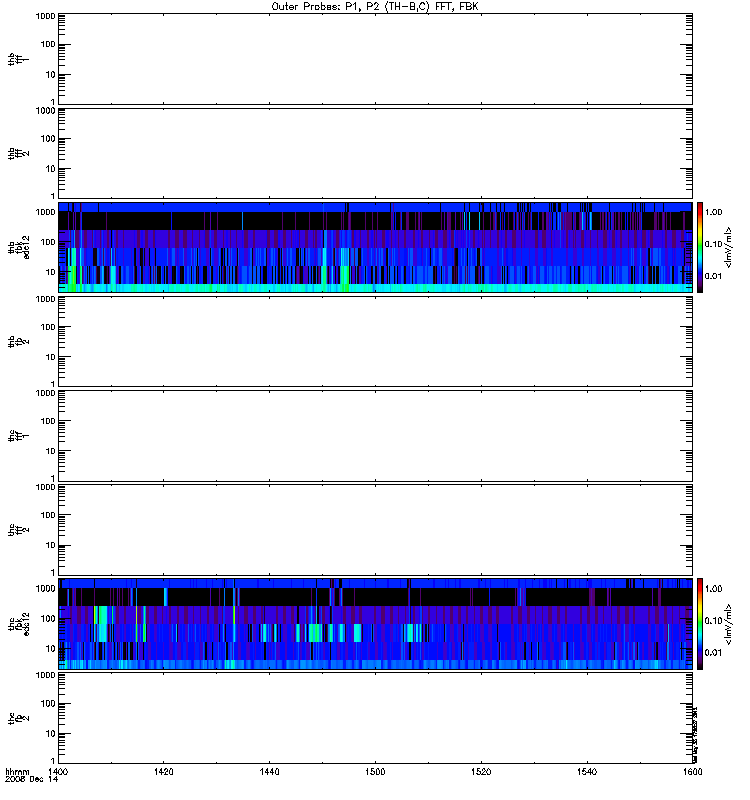Click the '1520' time axis label
750x800 pixels.
[x=481, y=771]
